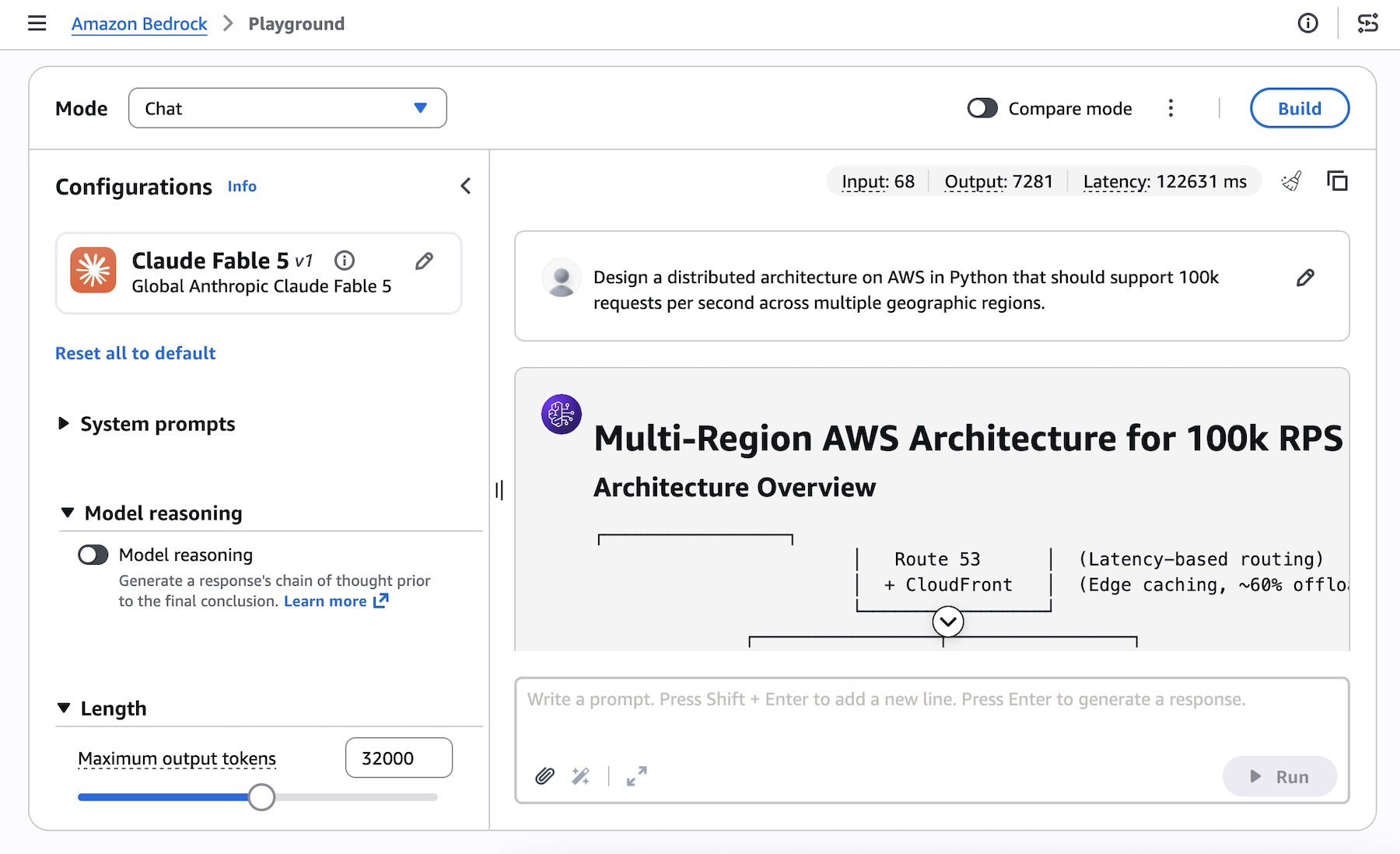Click the Claude model logo icon
1400x854 pixels.
93,270
